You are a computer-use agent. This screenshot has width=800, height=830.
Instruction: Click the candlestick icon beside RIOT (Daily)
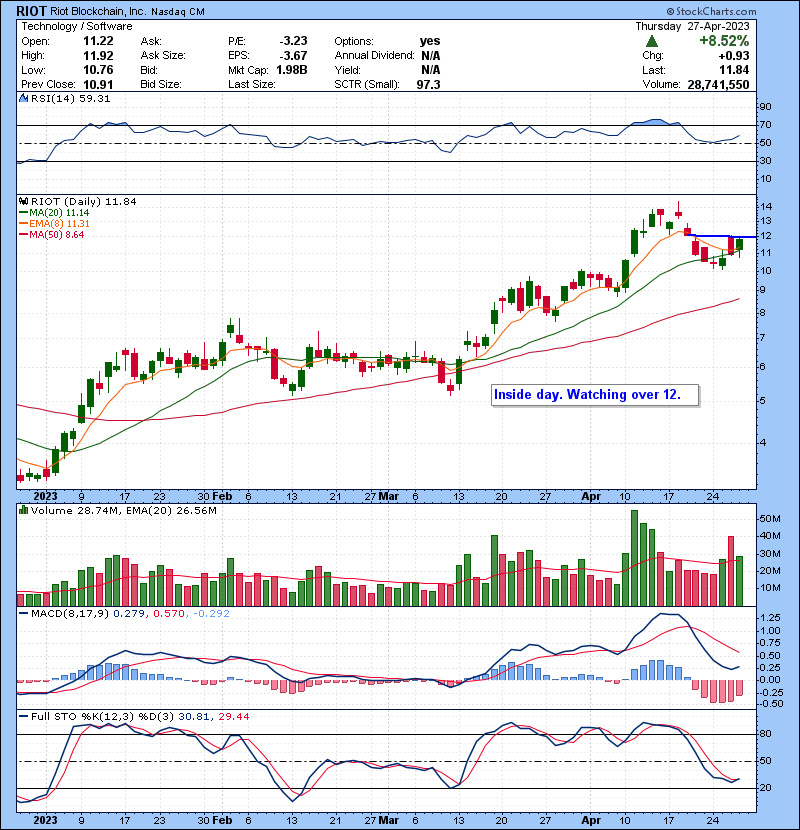[x=23, y=202]
